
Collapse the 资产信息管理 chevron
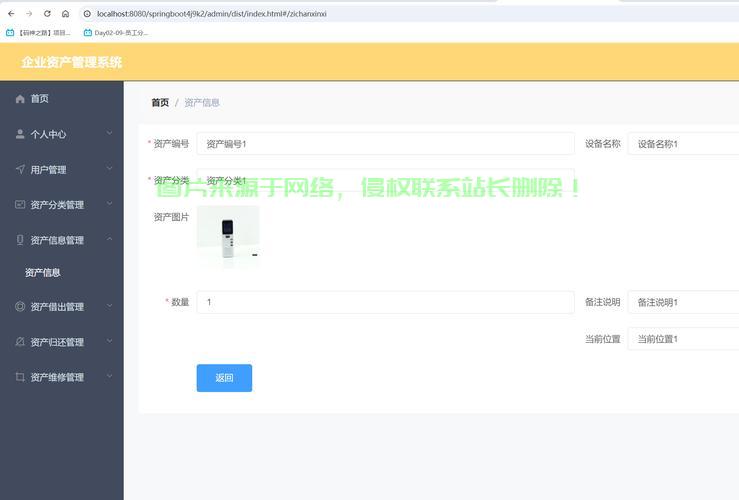pos(109,239)
